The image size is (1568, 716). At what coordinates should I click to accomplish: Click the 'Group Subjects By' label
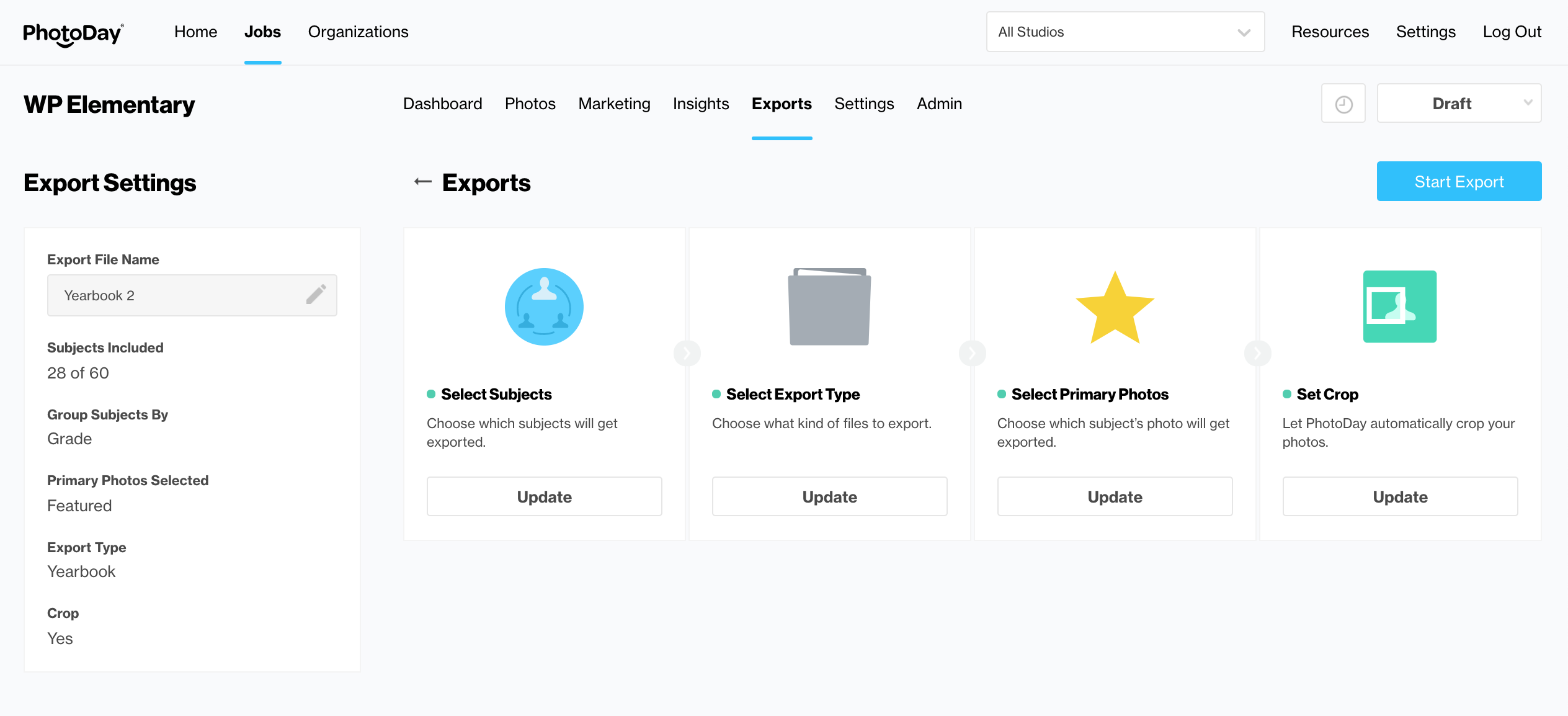[107, 414]
